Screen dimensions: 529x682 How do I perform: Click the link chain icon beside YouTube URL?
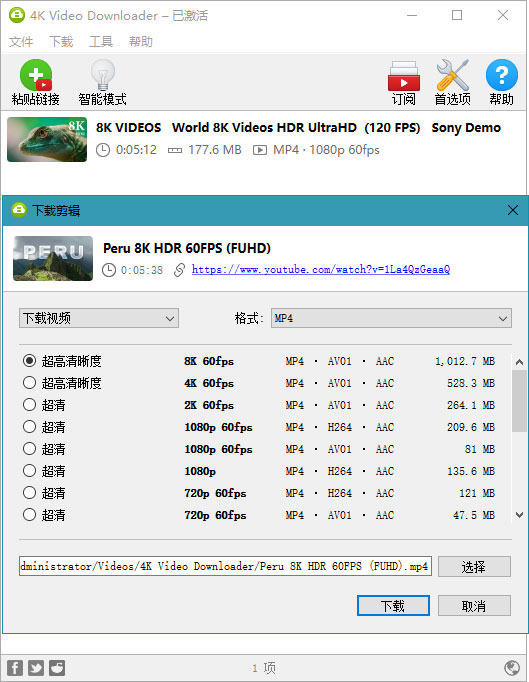[x=179, y=270]
